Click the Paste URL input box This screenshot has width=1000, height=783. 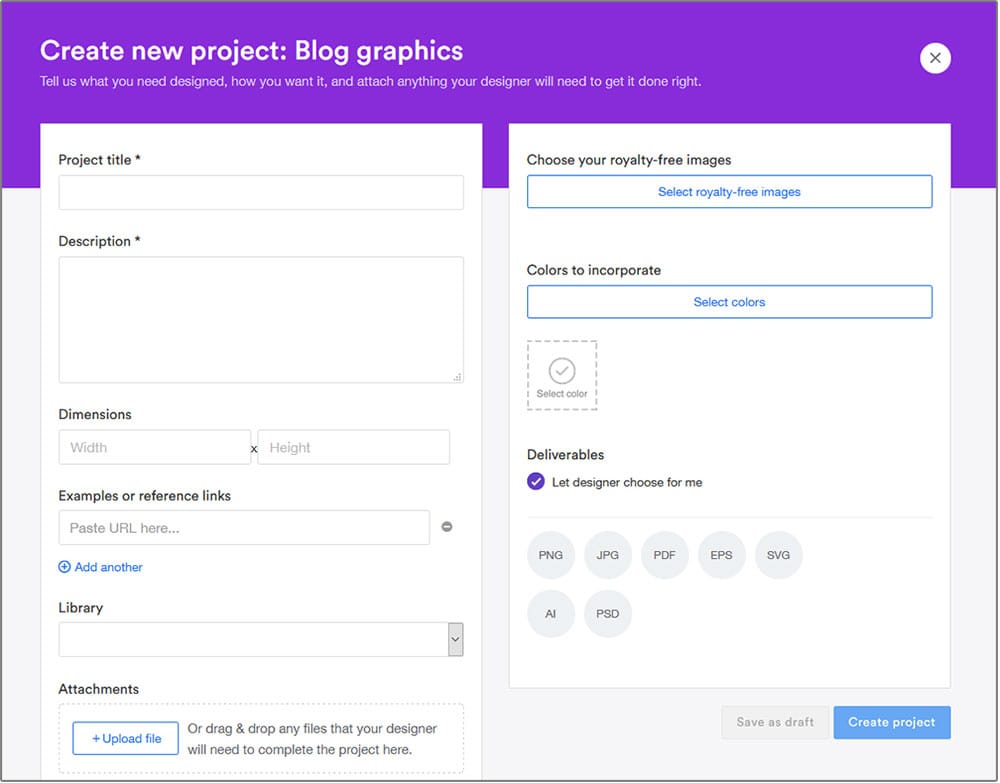244,527
